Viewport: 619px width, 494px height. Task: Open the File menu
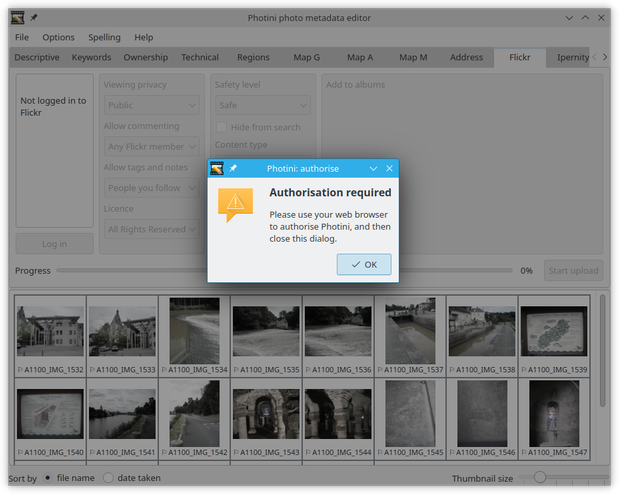pyautogui.click(x=22, y=37)
